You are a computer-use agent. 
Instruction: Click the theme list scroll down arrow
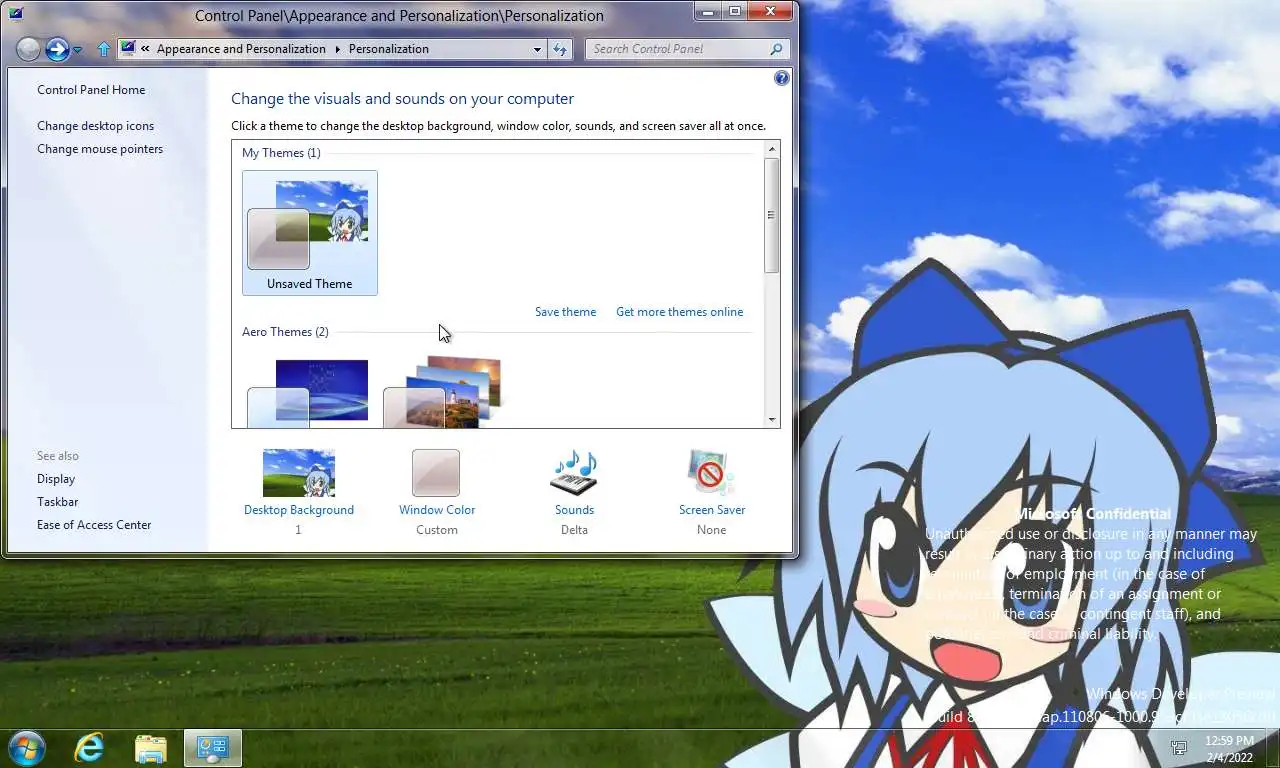[x=772, y=420]
